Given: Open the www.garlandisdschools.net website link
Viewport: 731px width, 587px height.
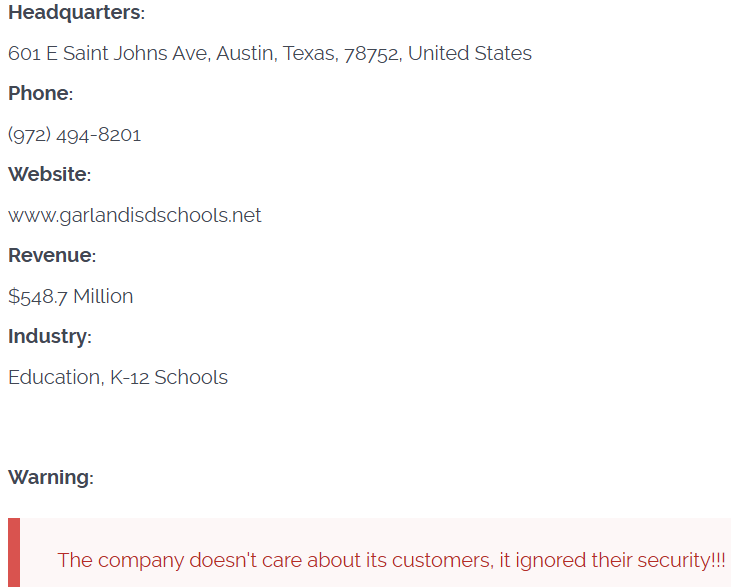Looking at the screenshot, I should [134, 216].
